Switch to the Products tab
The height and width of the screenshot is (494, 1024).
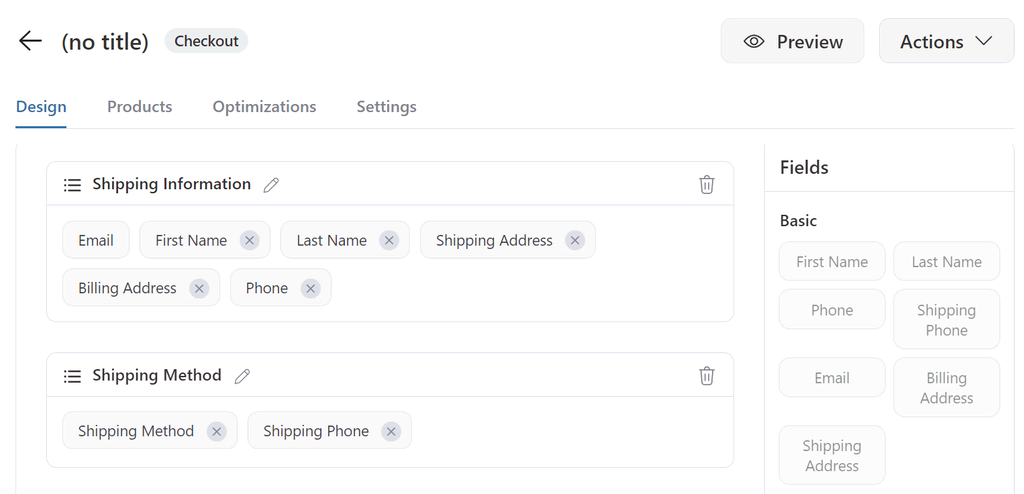tap(139, 107)
